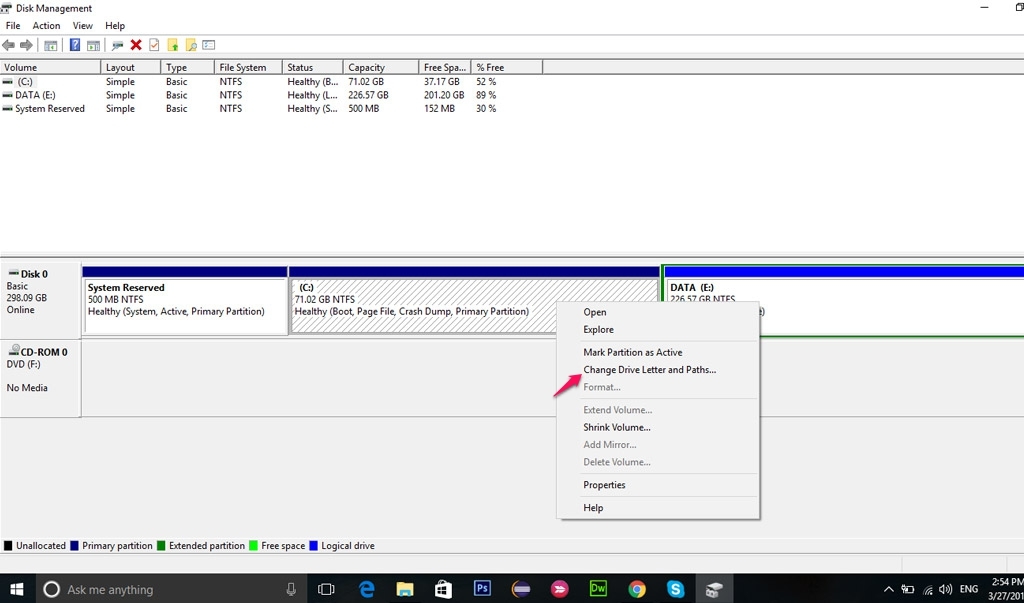Click the folder with magnifier toolbar icon
The height and width of the screenshot is (603, 1024).
point(191,45)
